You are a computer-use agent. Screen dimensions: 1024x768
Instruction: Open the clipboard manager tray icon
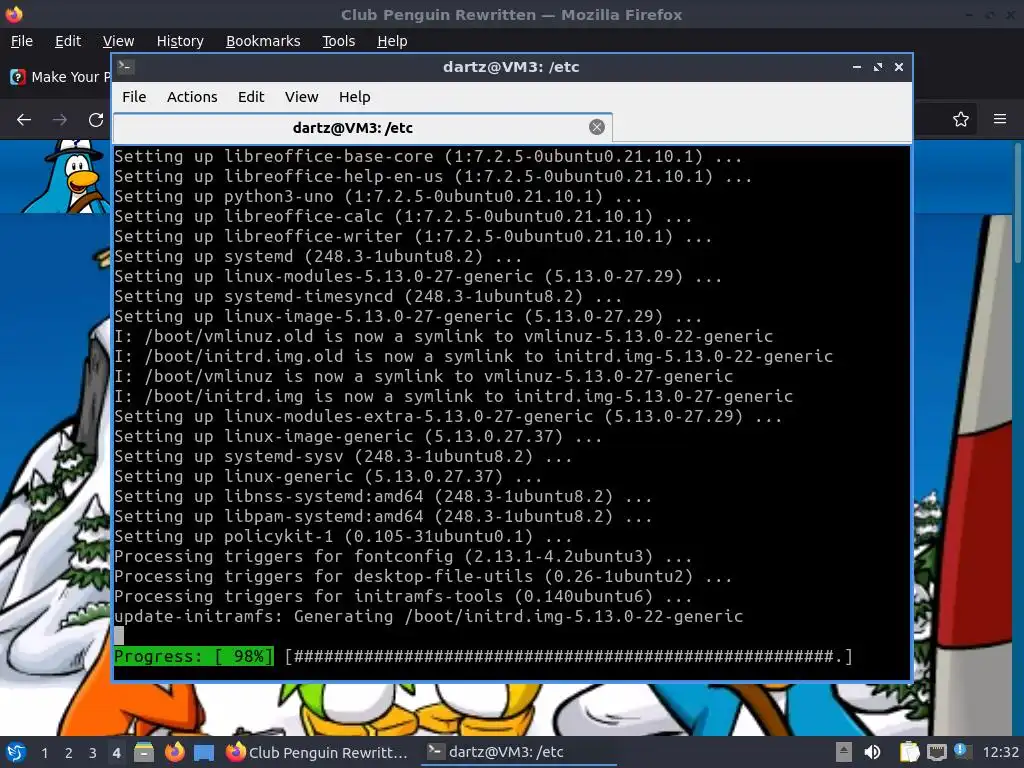tap(909, 752)
